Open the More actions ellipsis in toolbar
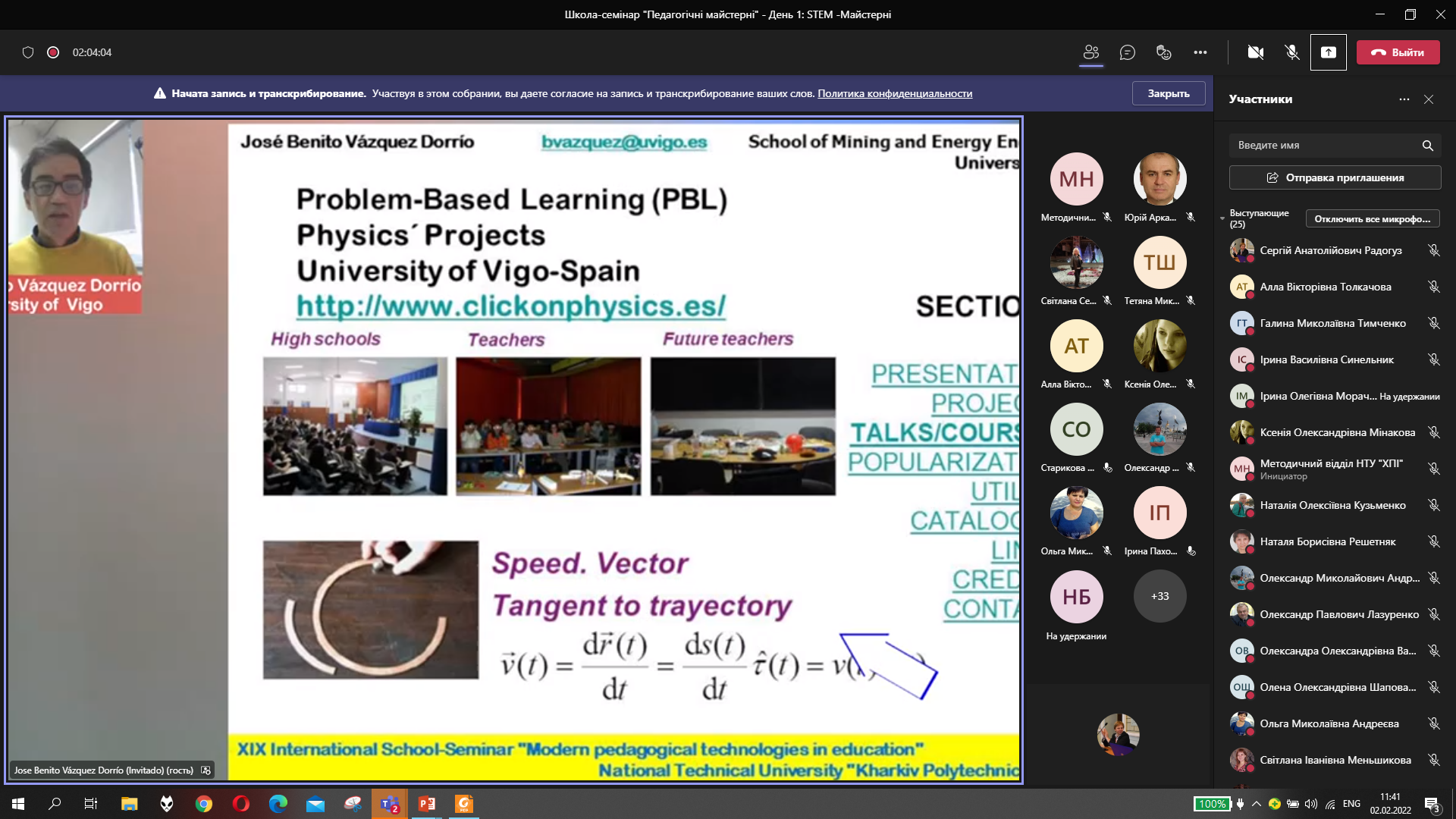The height and width of the screenshot is (819, 1456). click(x=1200, y=52)
